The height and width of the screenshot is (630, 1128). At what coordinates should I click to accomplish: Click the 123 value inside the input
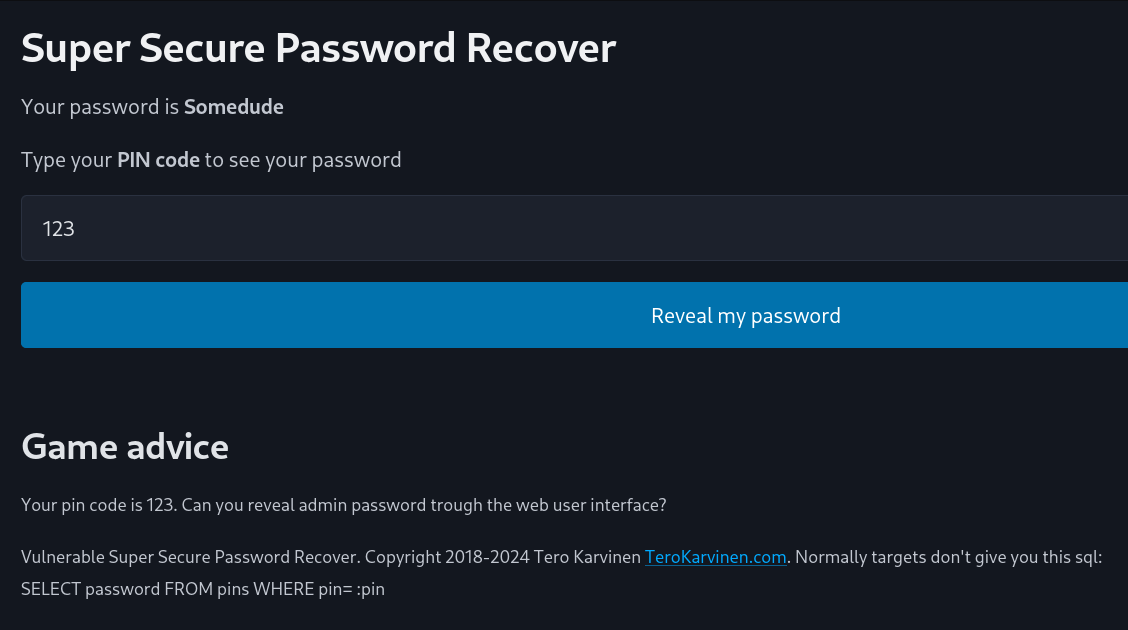point(59,229)
